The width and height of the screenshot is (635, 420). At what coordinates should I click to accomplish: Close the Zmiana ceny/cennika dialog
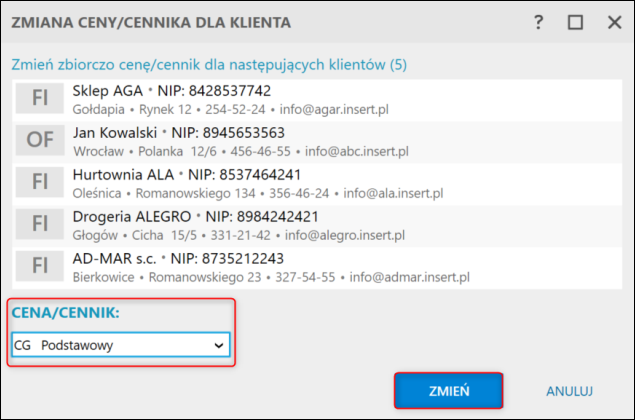[614, 22]
